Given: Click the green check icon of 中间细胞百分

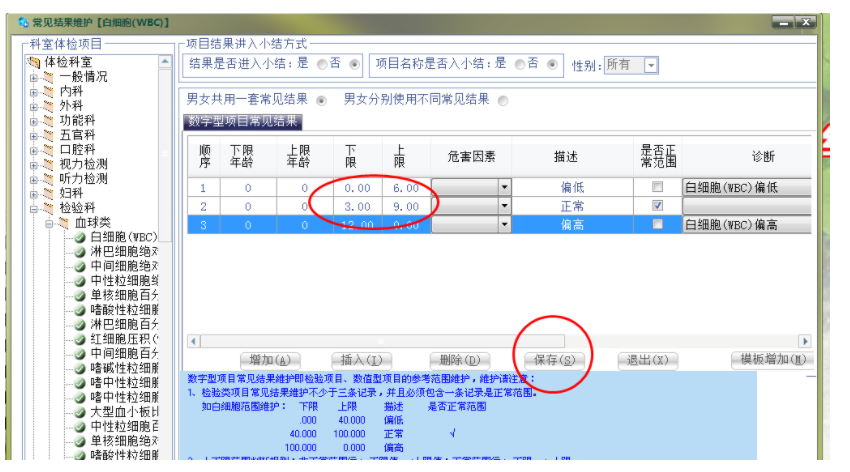Looking at the screenshot, I should 80,354.
